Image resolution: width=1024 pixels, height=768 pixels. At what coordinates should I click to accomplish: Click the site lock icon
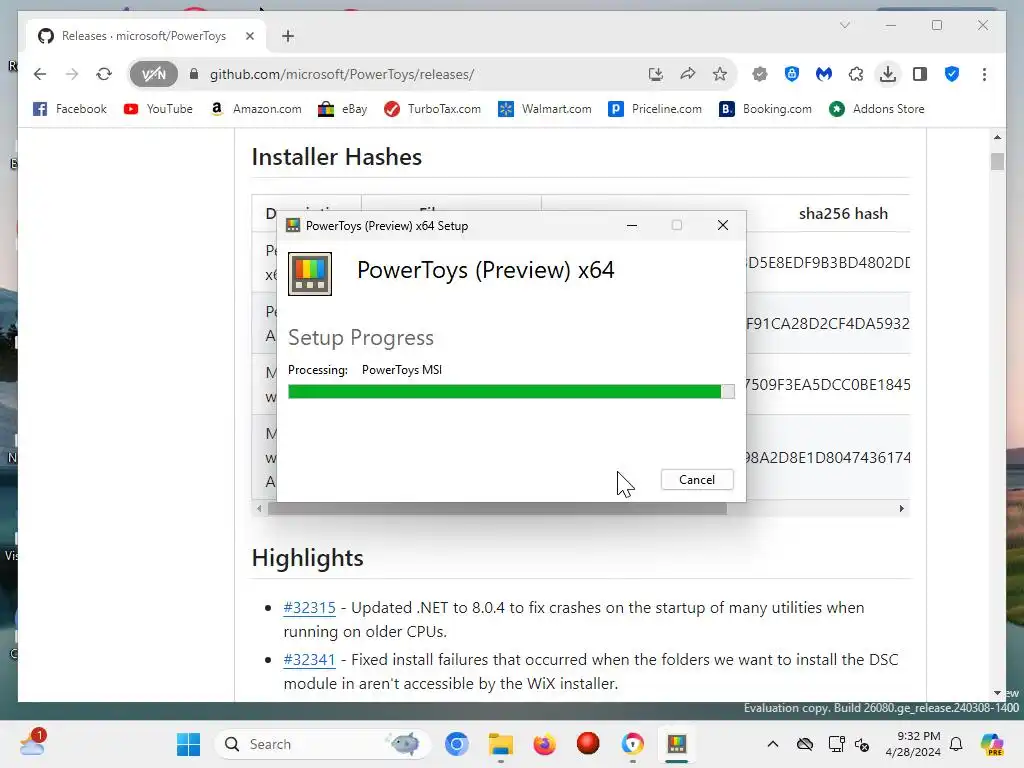193,74
